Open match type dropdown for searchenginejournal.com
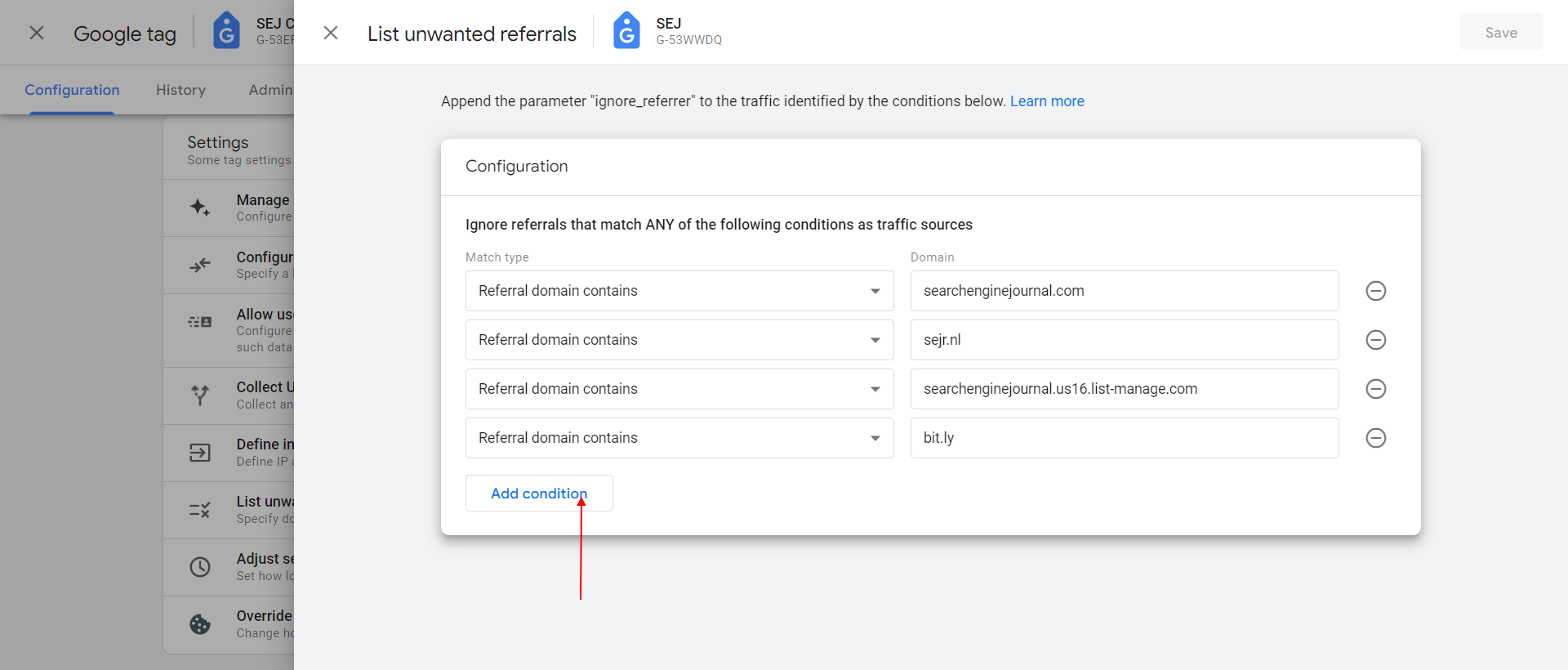Screen dimensions: 1568x670 679,291
